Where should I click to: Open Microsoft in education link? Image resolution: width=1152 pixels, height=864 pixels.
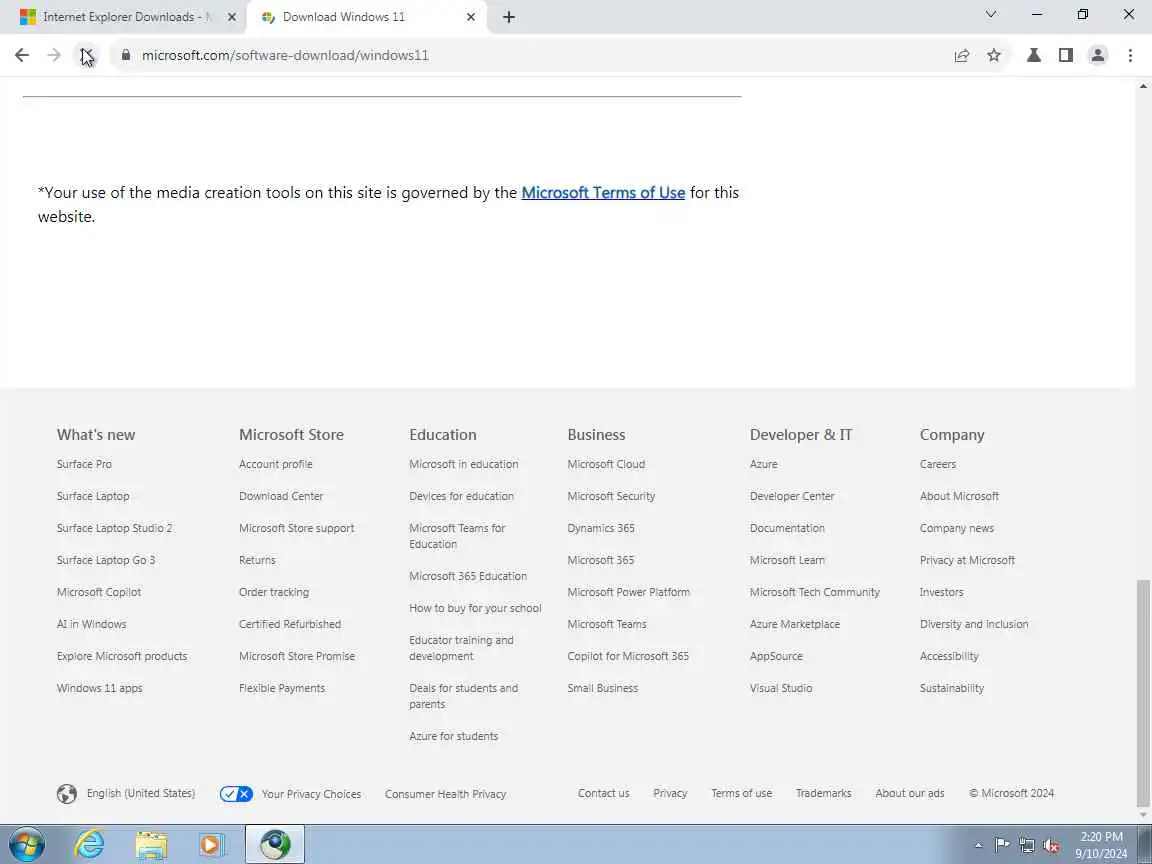point(464,464)
